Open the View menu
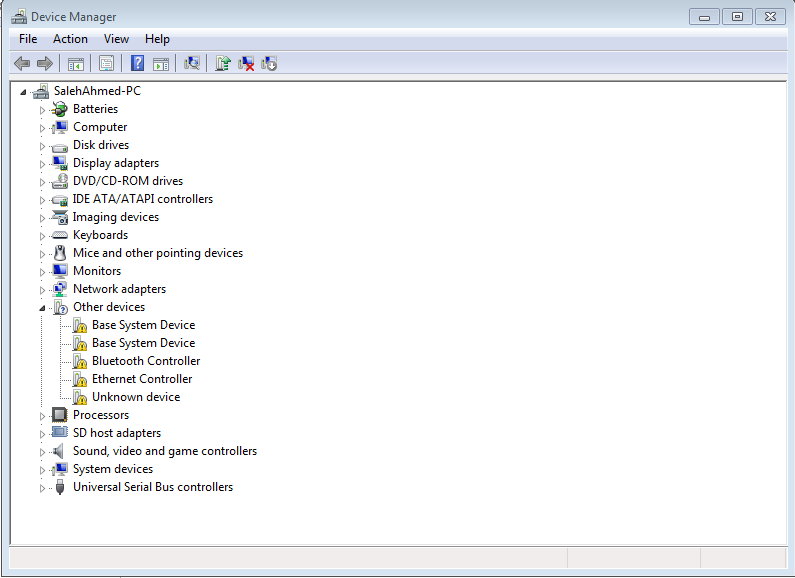 tap(116, 39)
